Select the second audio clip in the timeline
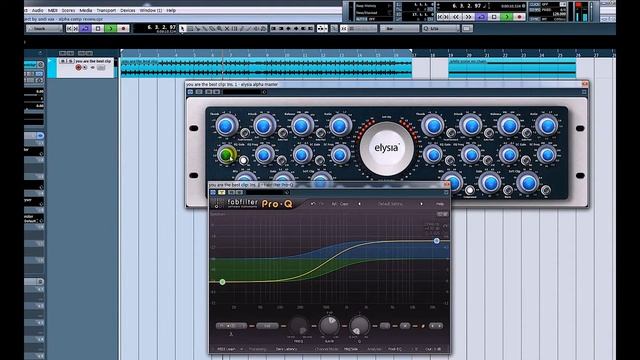Screen dimensions: 640x360 pyautogui.click(x=512, y=68)
